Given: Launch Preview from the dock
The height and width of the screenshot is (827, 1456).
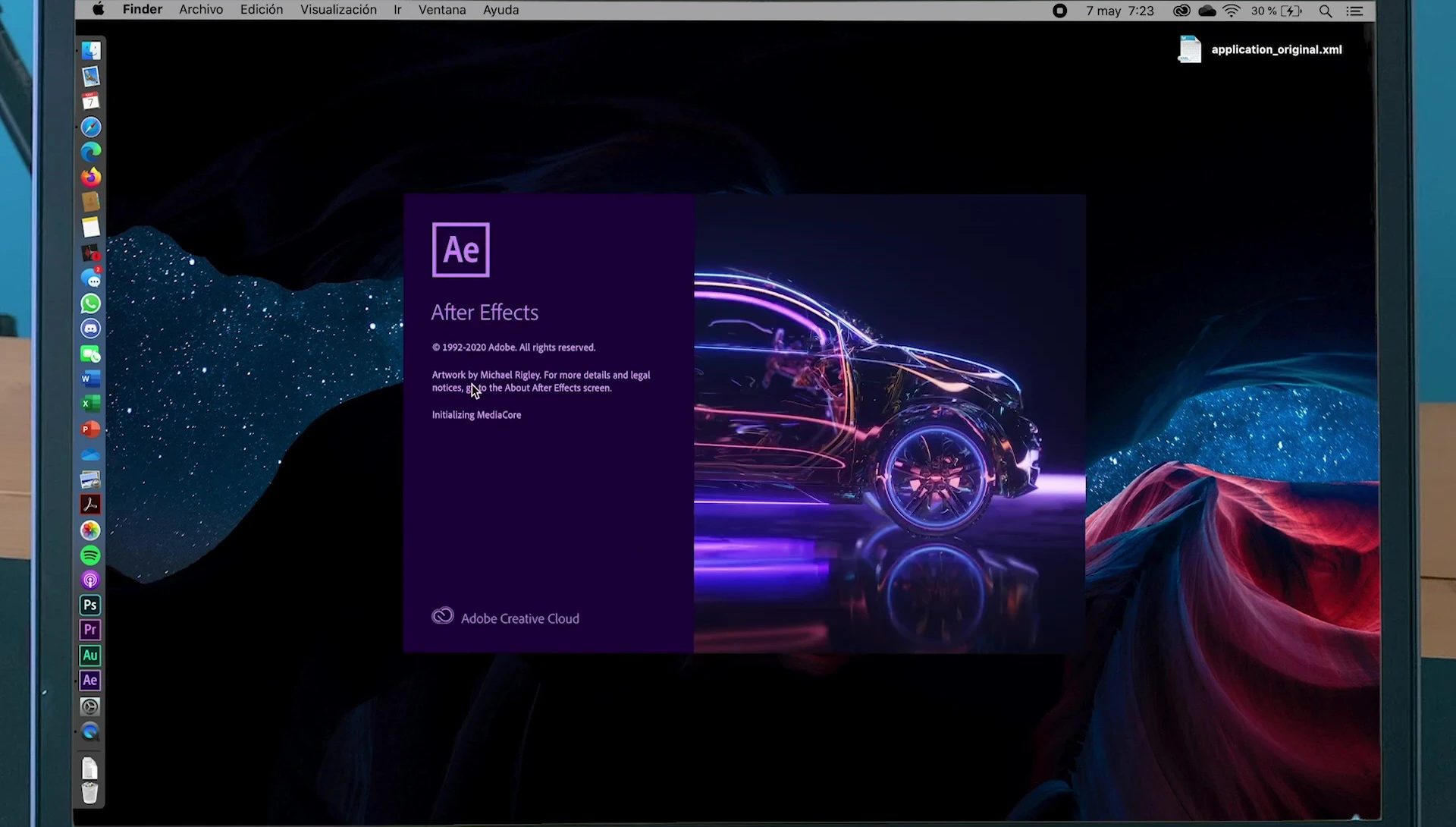Looking at the screenshot, I should tap(90, 76).
